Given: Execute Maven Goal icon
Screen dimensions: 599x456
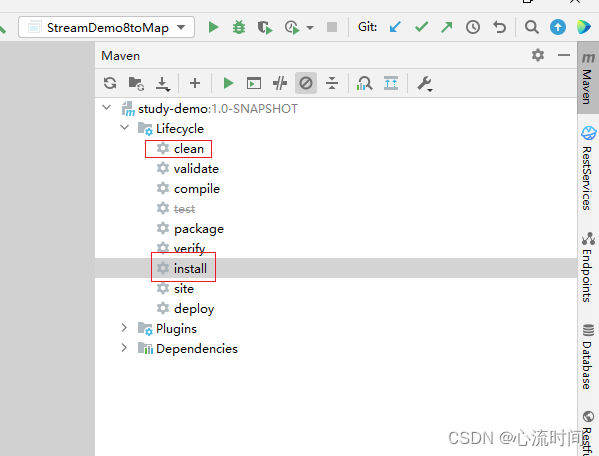Looking at the screenshot, I should (x=254, y=83).
